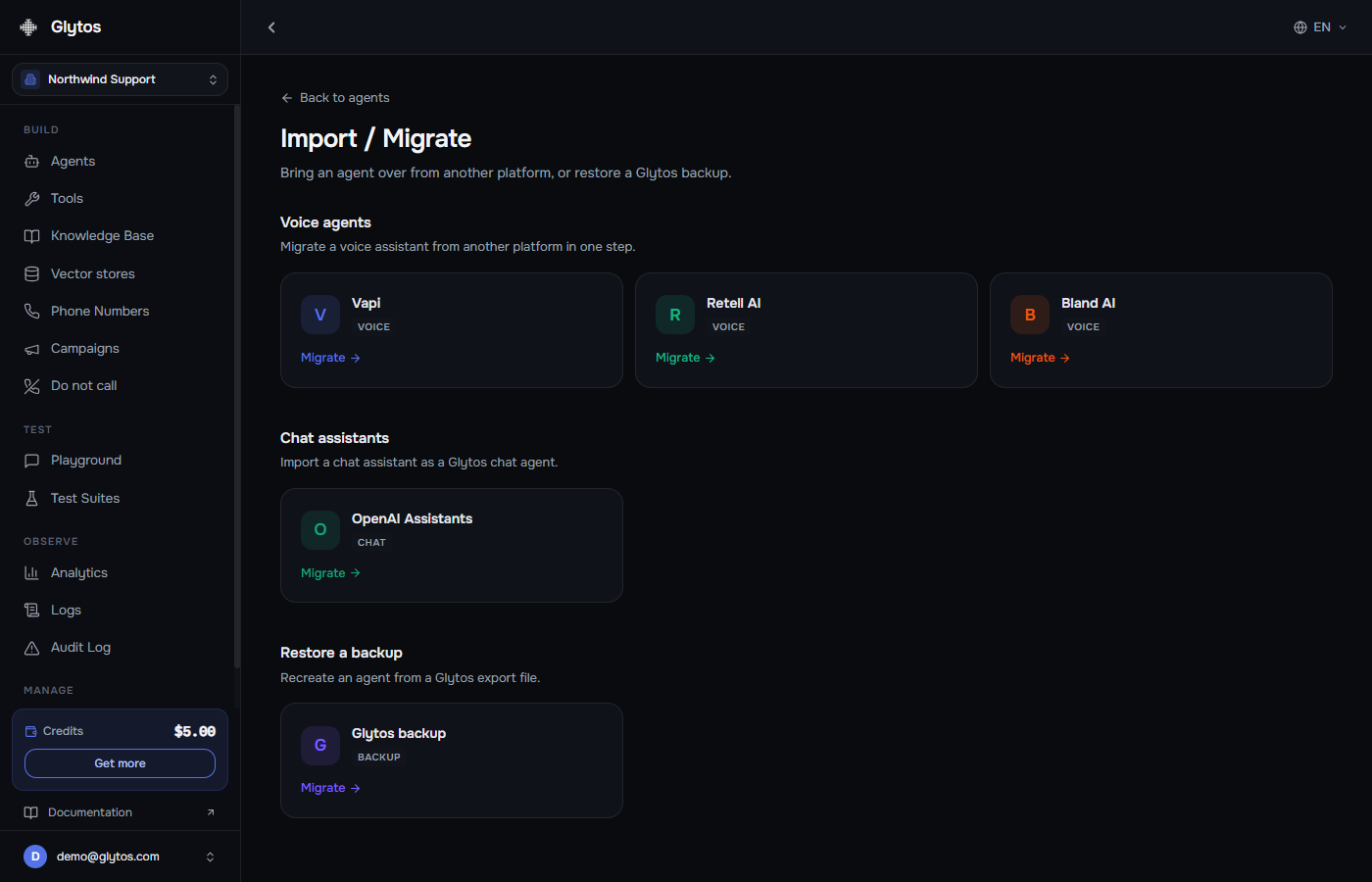Click the Knowledge Base book icon
This screenshot has width=1372, height=882.
click(31, 236)
